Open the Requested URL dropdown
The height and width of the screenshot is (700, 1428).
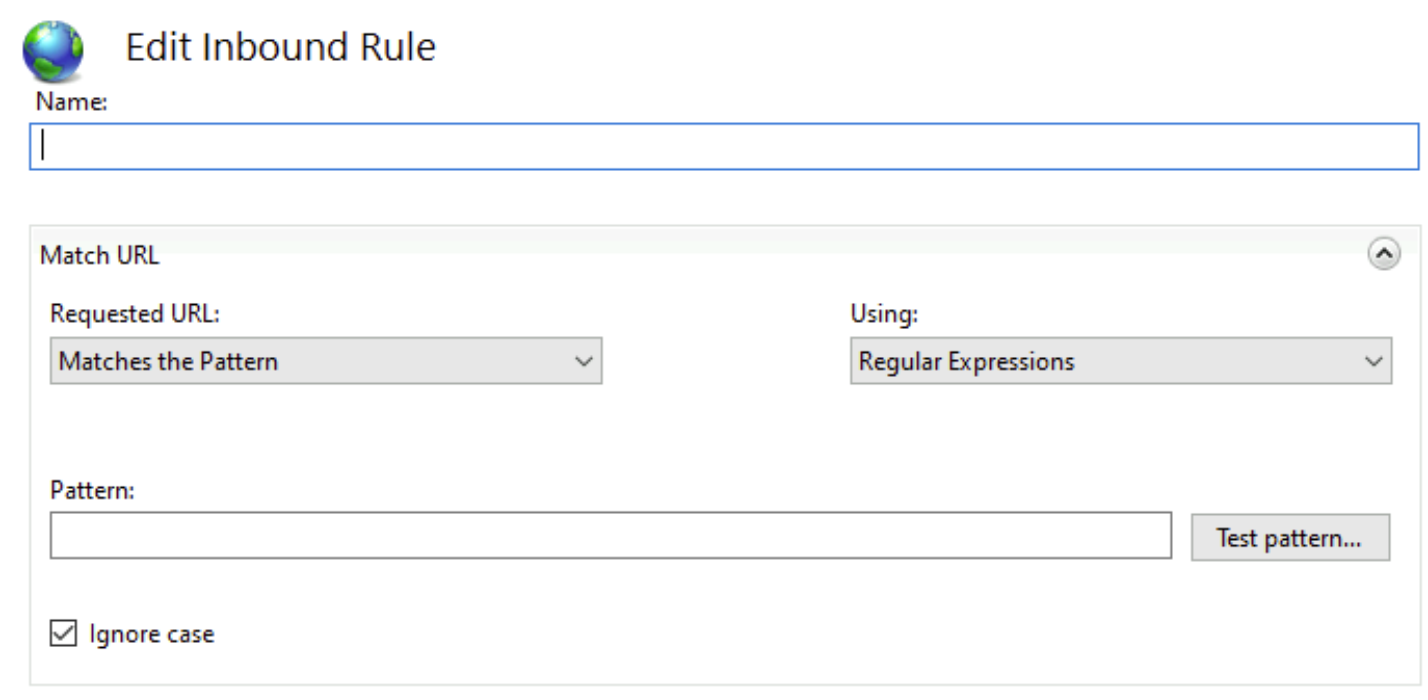click(325, 361)
